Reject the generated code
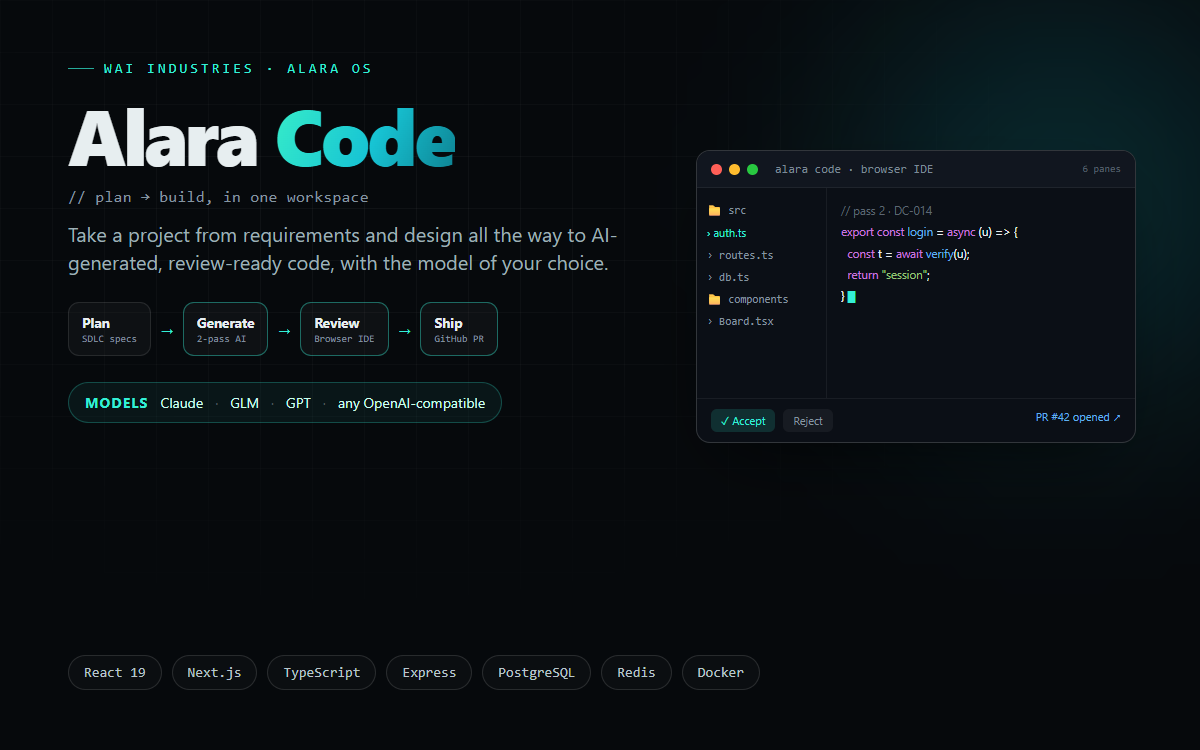The image size is (1200, 750). tap(808, 421)
